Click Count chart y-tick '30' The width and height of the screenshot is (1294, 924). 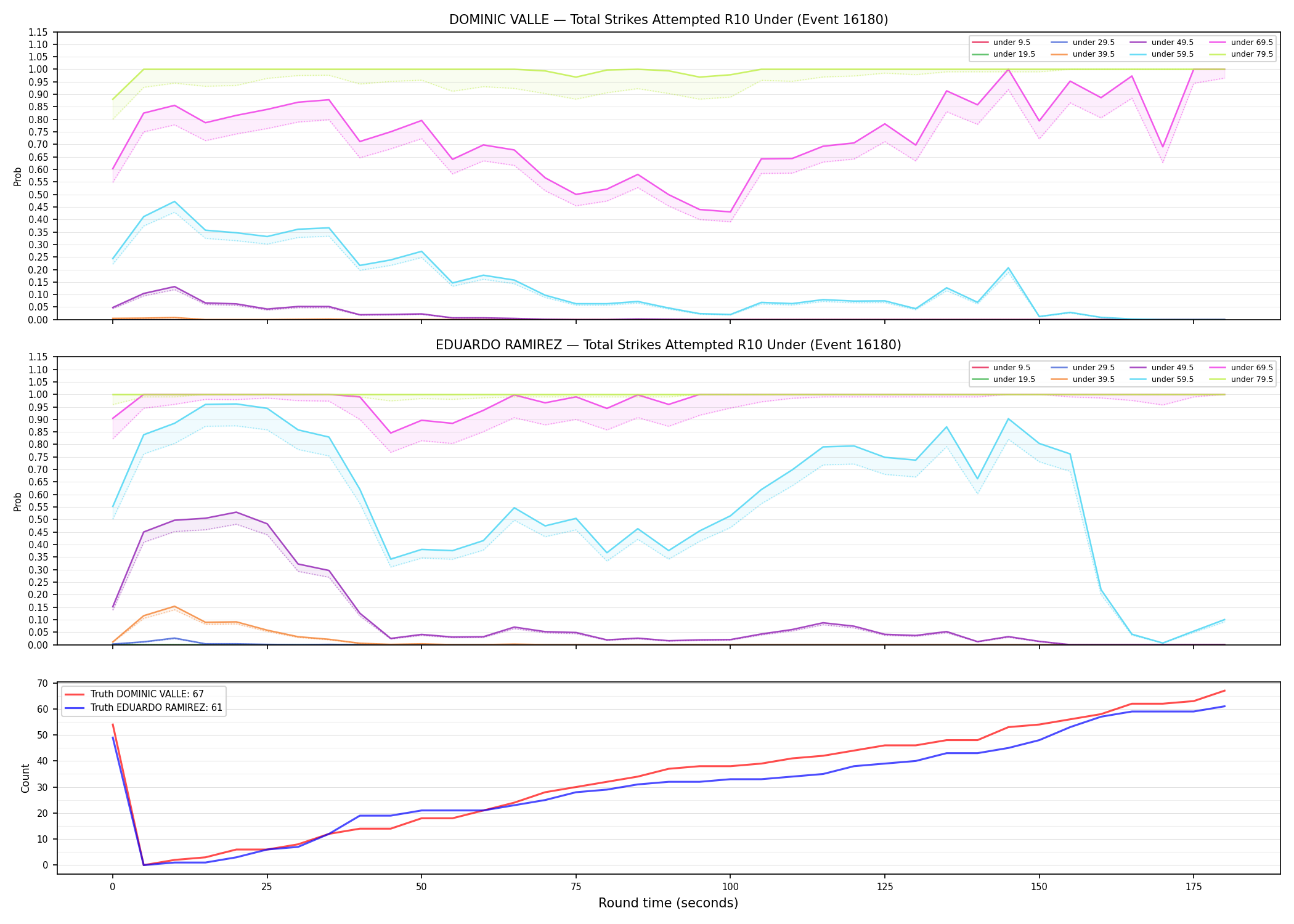point(43,787)
